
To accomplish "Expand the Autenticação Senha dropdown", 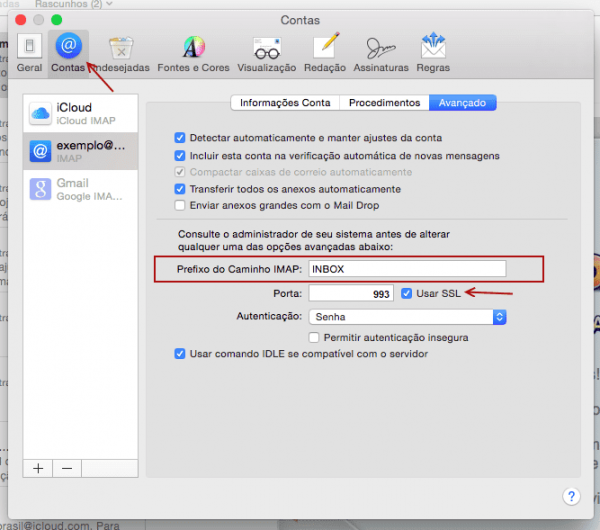I will coord(407,316).
